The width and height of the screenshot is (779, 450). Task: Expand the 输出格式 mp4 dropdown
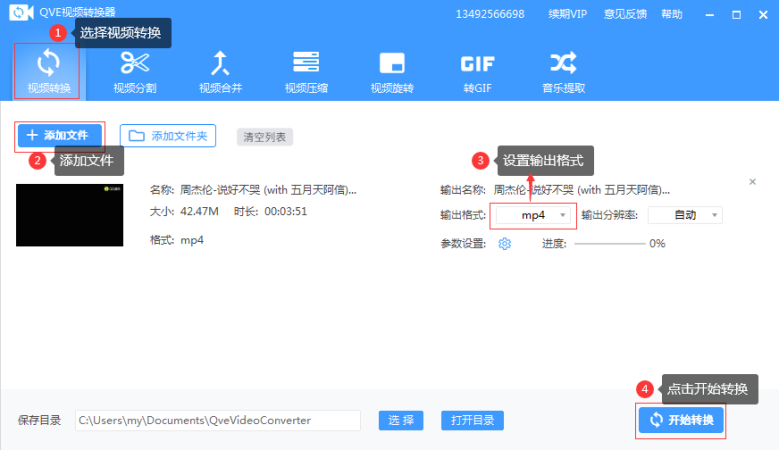(533, 215)
